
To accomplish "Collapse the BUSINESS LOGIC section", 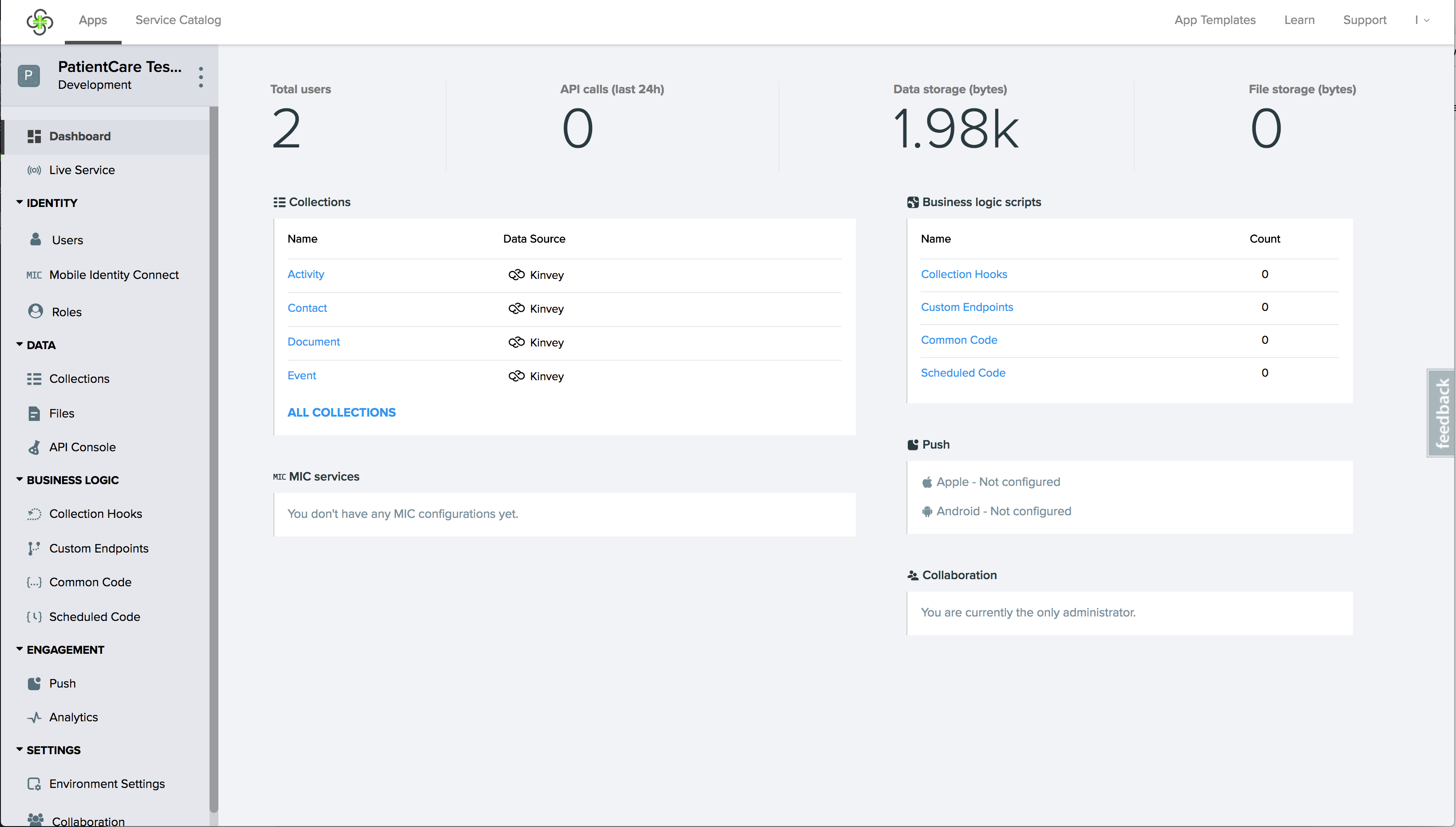I will click(20, 480).
